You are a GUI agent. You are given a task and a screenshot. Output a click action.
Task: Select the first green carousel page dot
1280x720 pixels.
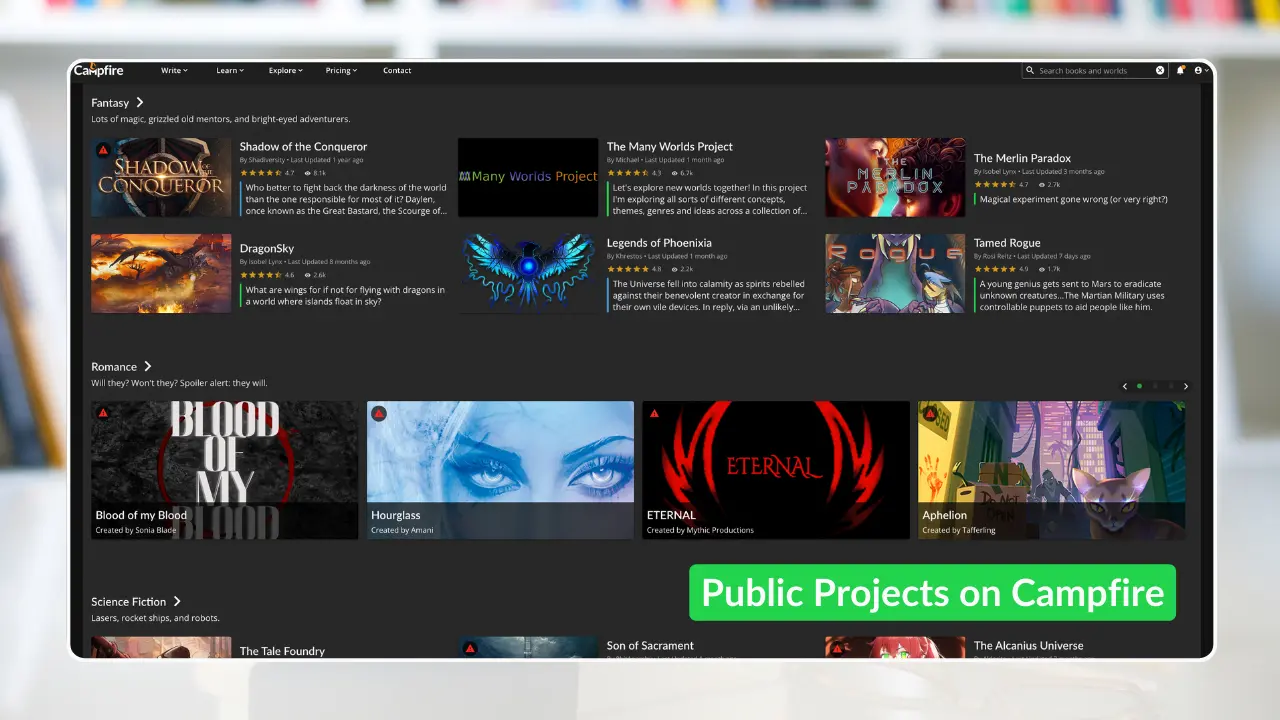pyautogui.click(x=1140, y=386)
